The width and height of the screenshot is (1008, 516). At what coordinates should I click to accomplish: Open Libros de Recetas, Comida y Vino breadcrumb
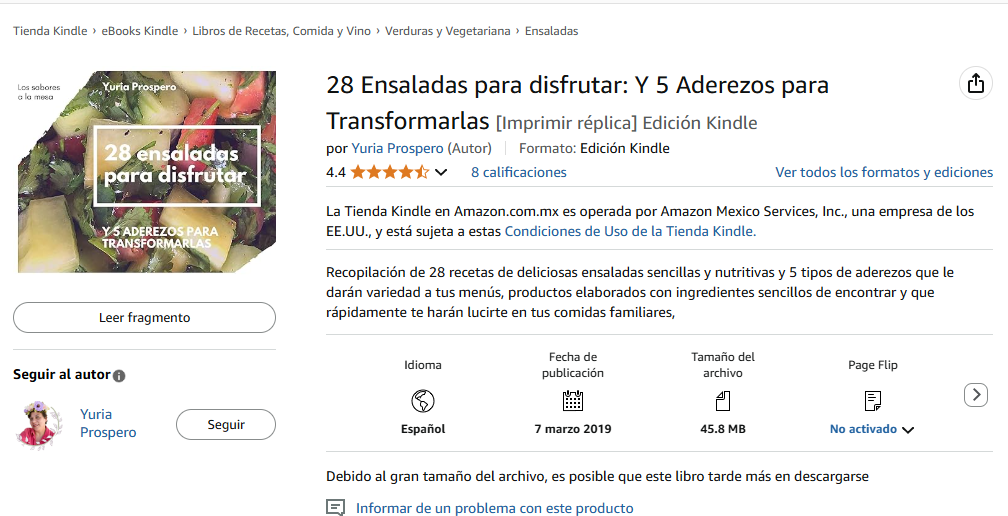pyautogui.click(x=282, y=31)
